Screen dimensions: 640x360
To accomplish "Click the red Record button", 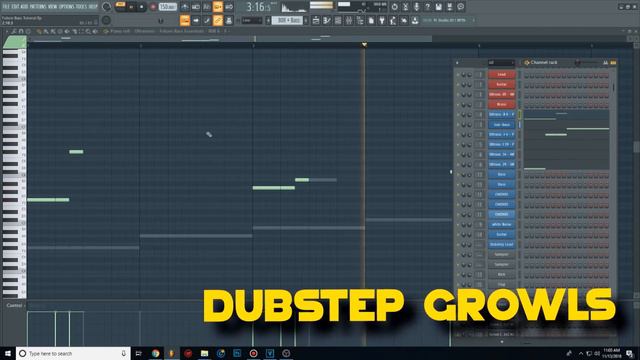I will coord(153,7).
